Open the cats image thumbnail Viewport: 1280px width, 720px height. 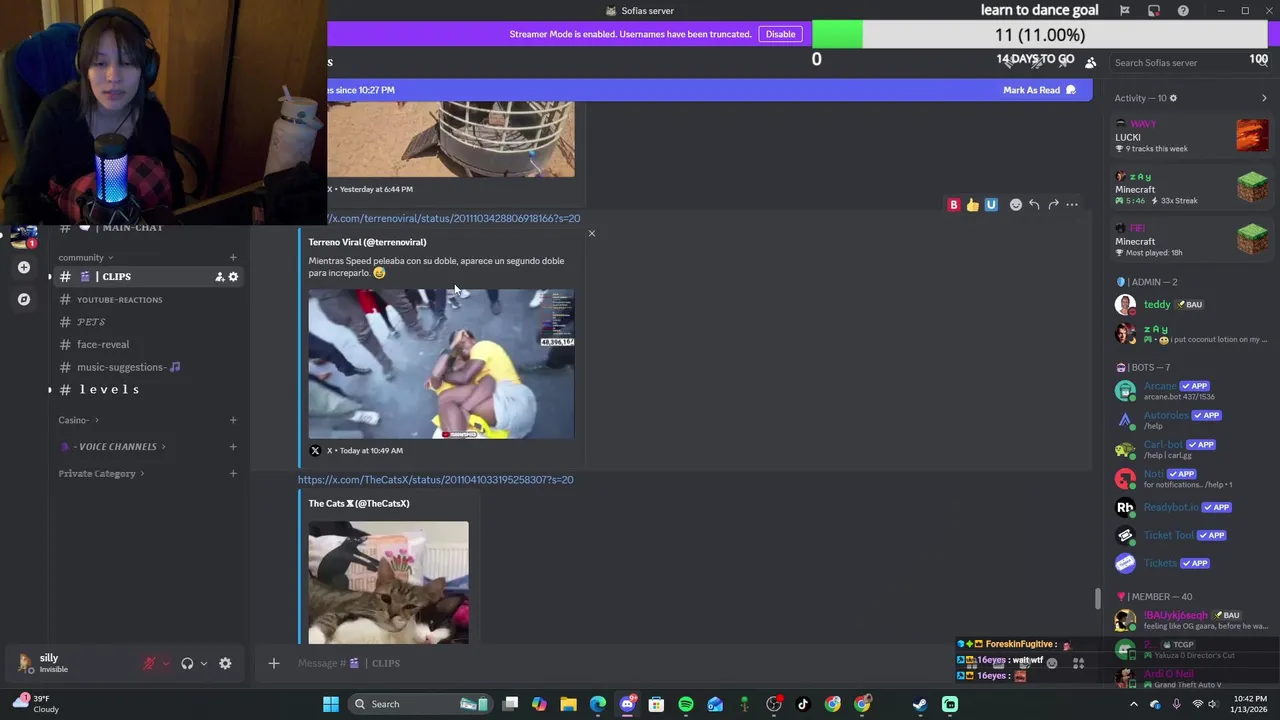[388, 582]
